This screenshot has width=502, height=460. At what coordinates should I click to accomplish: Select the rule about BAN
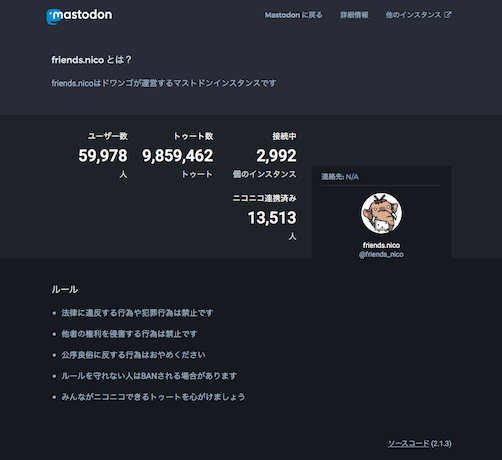pyautogui.click(x=149, y=376)
